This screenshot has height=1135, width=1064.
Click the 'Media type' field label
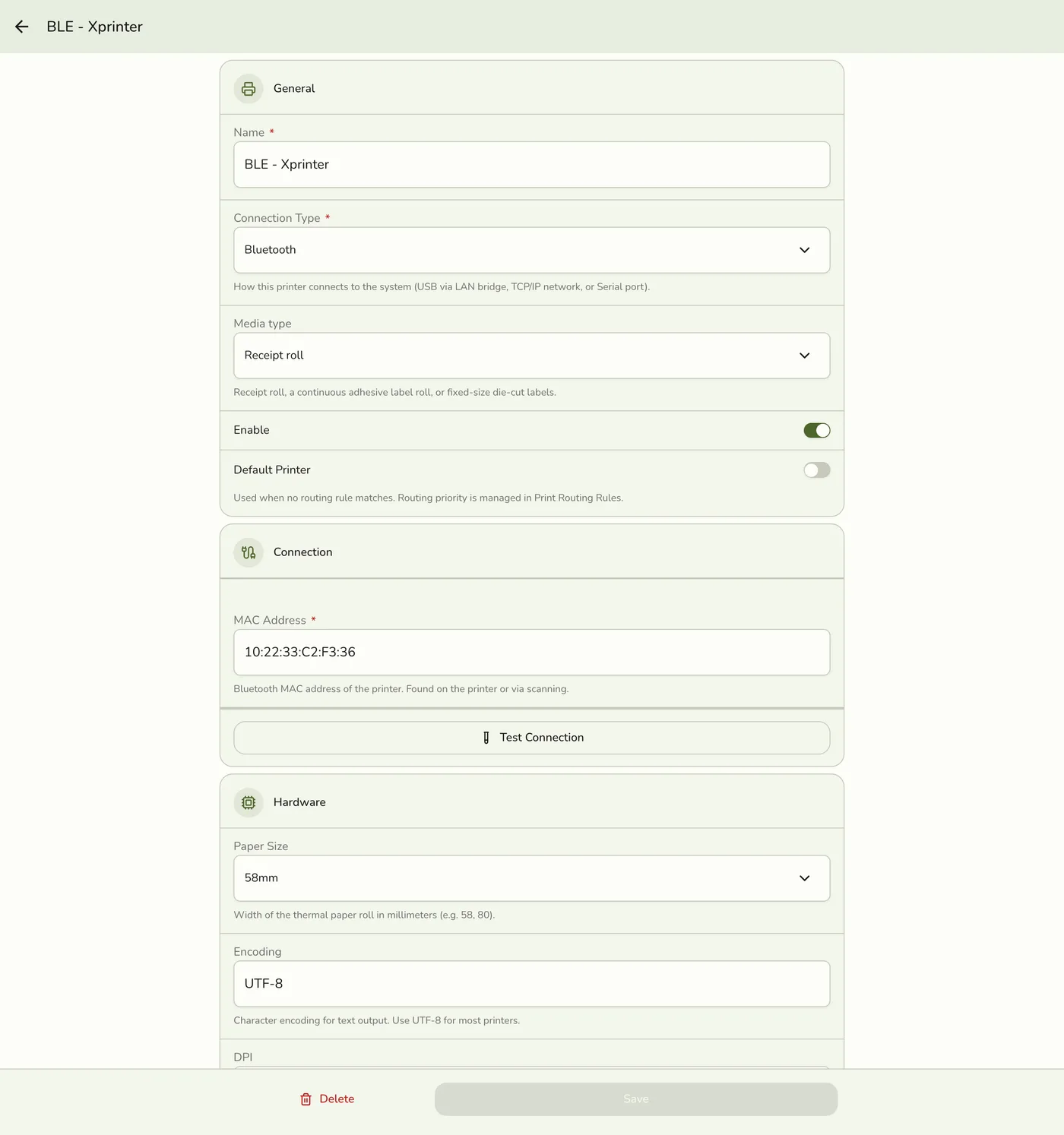262,324
